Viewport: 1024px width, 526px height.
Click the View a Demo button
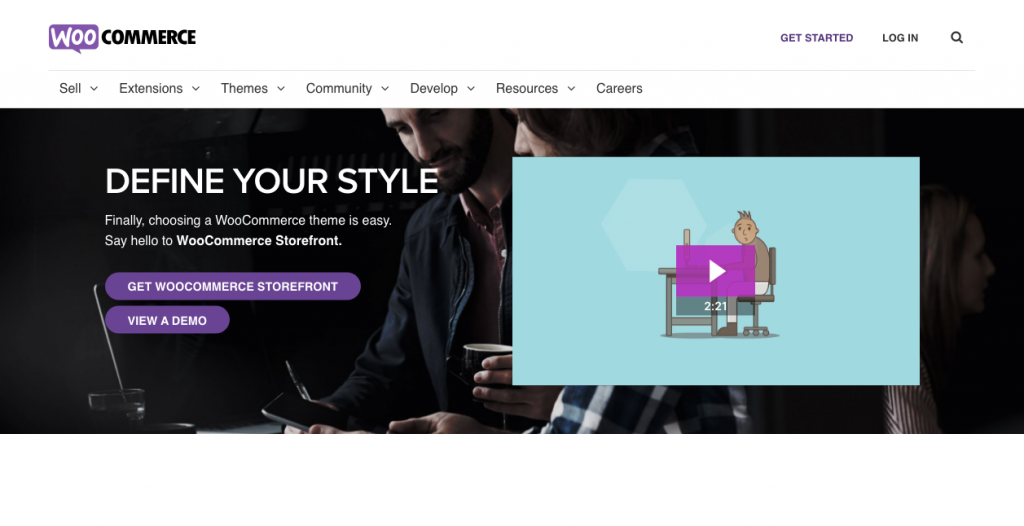tap(167, 320)
